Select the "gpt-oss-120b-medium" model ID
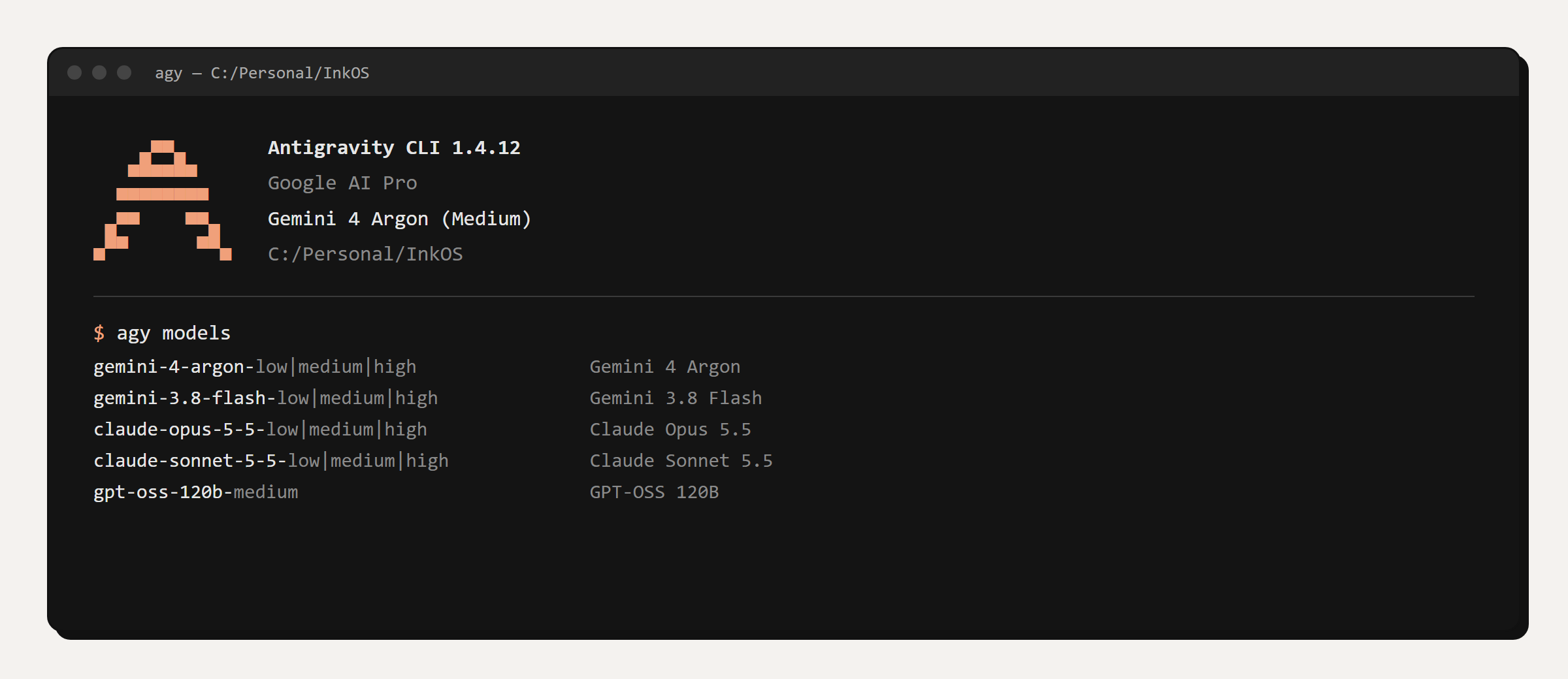Image resolution: width=1568 pixels, height=679 pixels. 196,492
